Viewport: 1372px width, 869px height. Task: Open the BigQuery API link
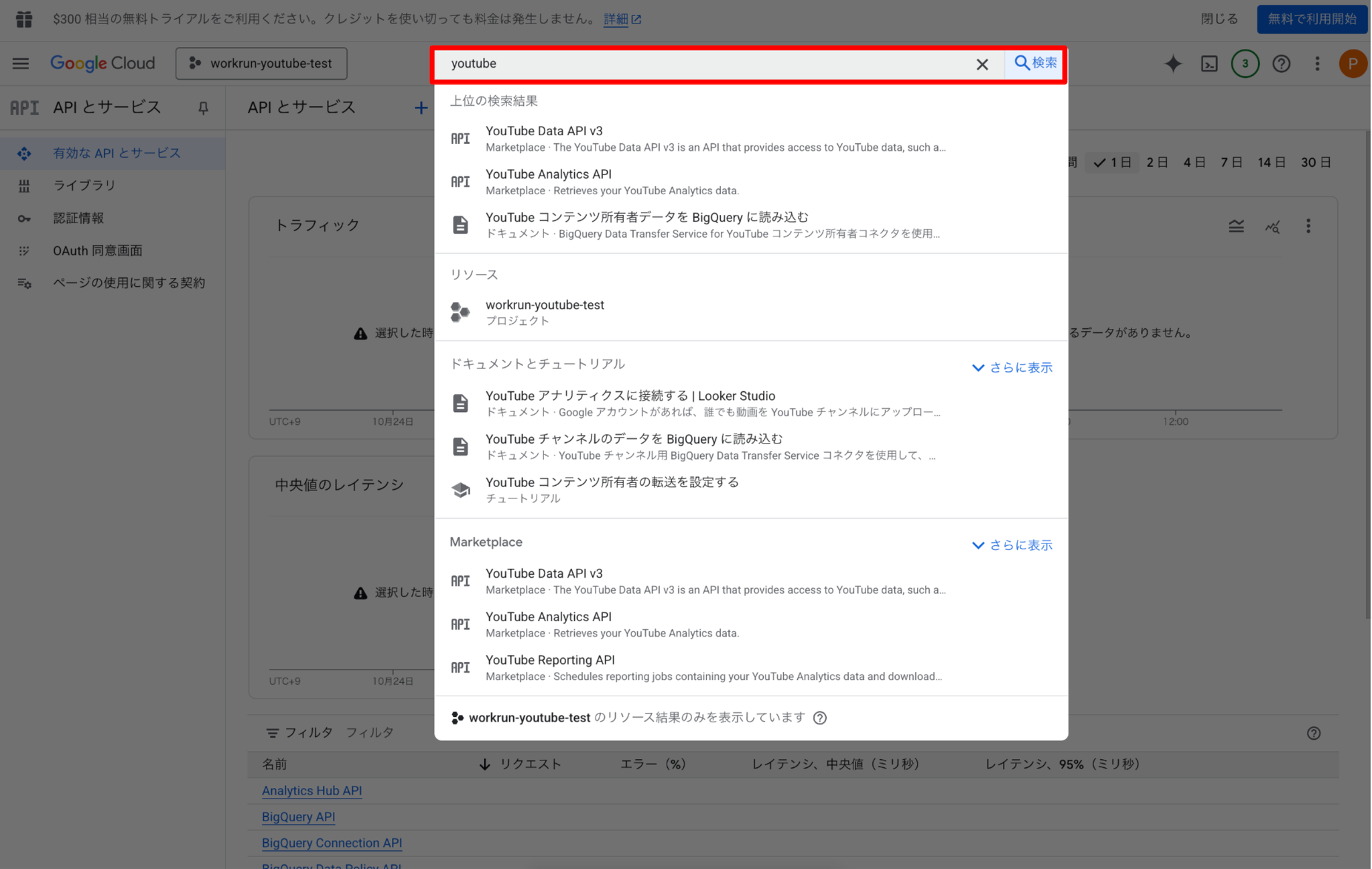tap(298, 816)
